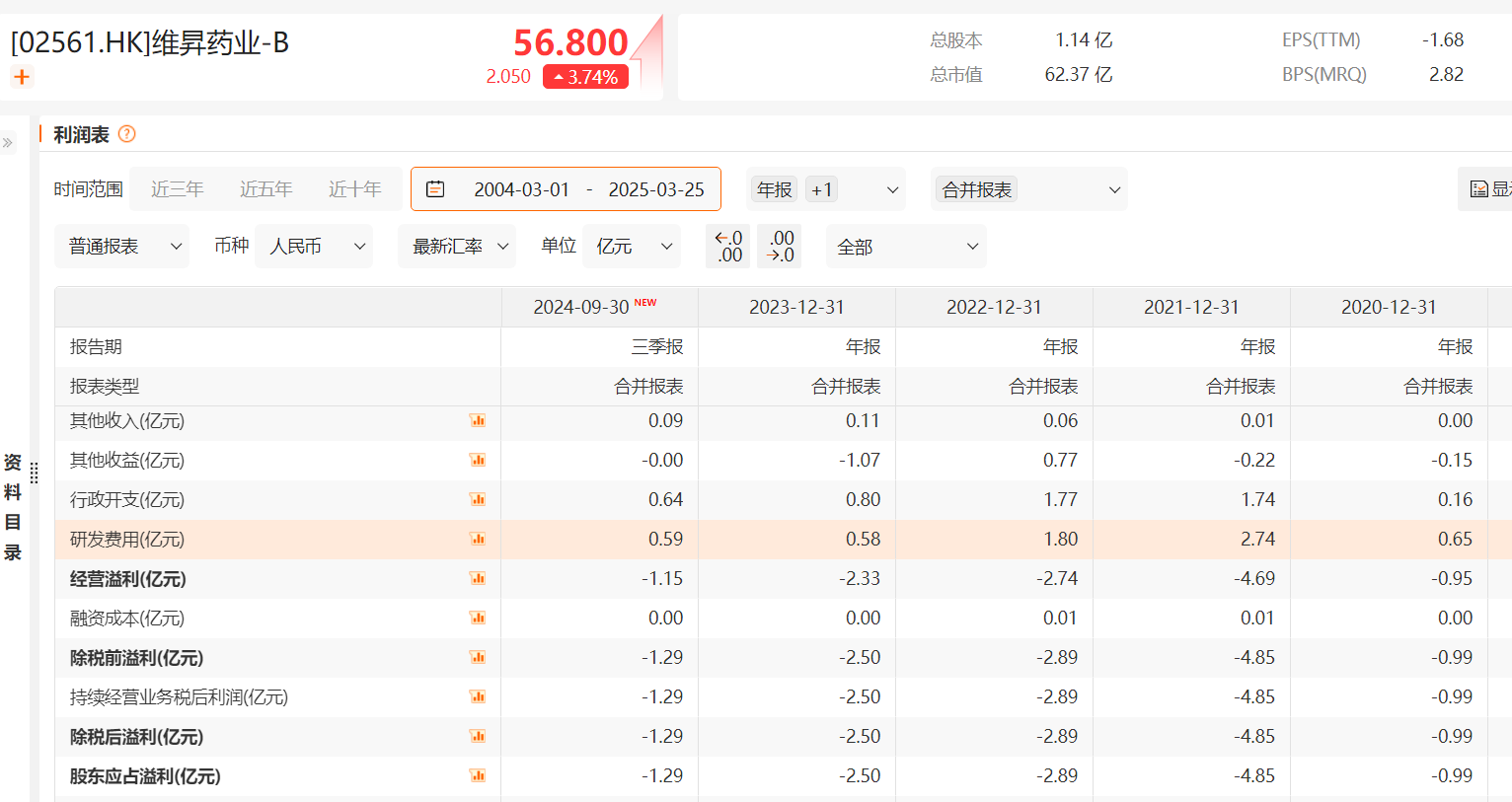Open chart for 融资成本(亿元) row
This screenshot has width=1512, height=802.
tap(478, 619)
